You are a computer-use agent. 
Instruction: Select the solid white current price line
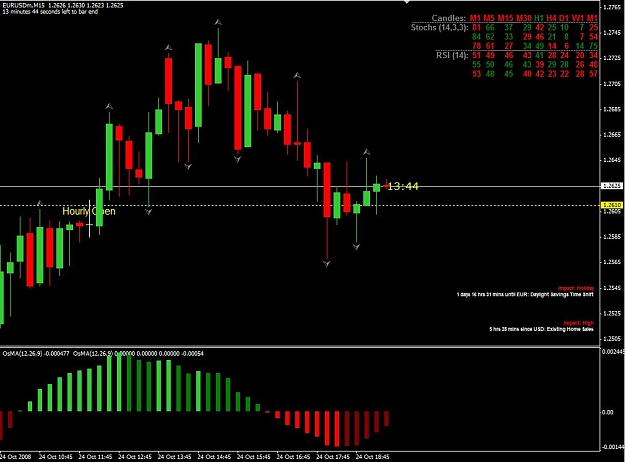(300, 186)
